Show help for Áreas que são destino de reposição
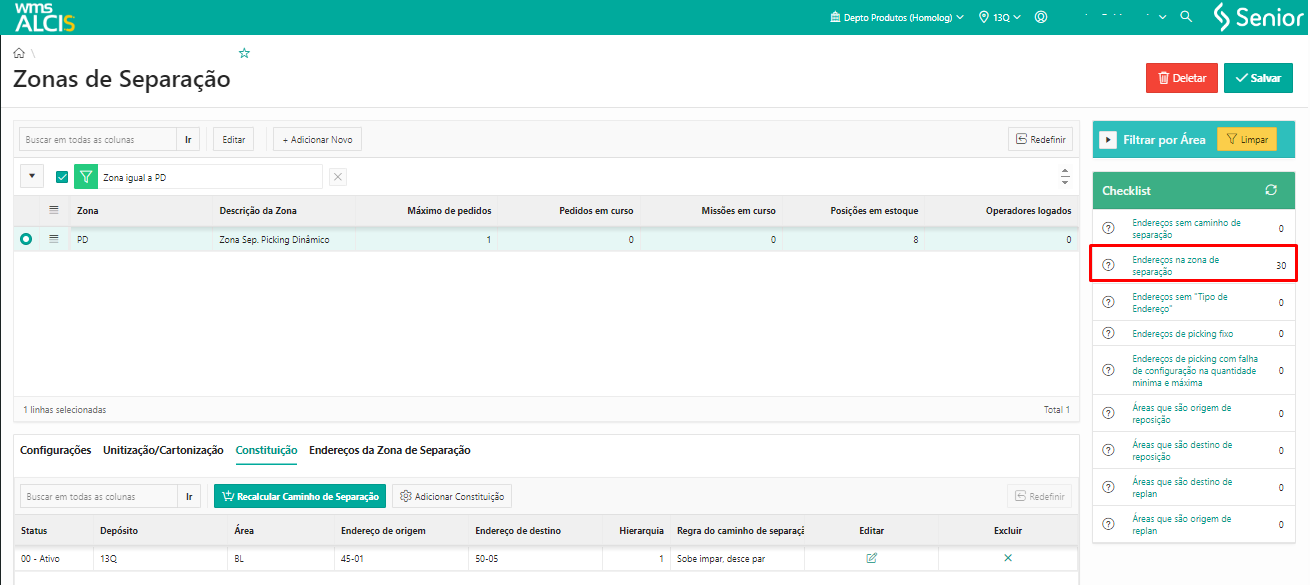The width and height of the screenshot is (1310, 585). point(1108,450)
